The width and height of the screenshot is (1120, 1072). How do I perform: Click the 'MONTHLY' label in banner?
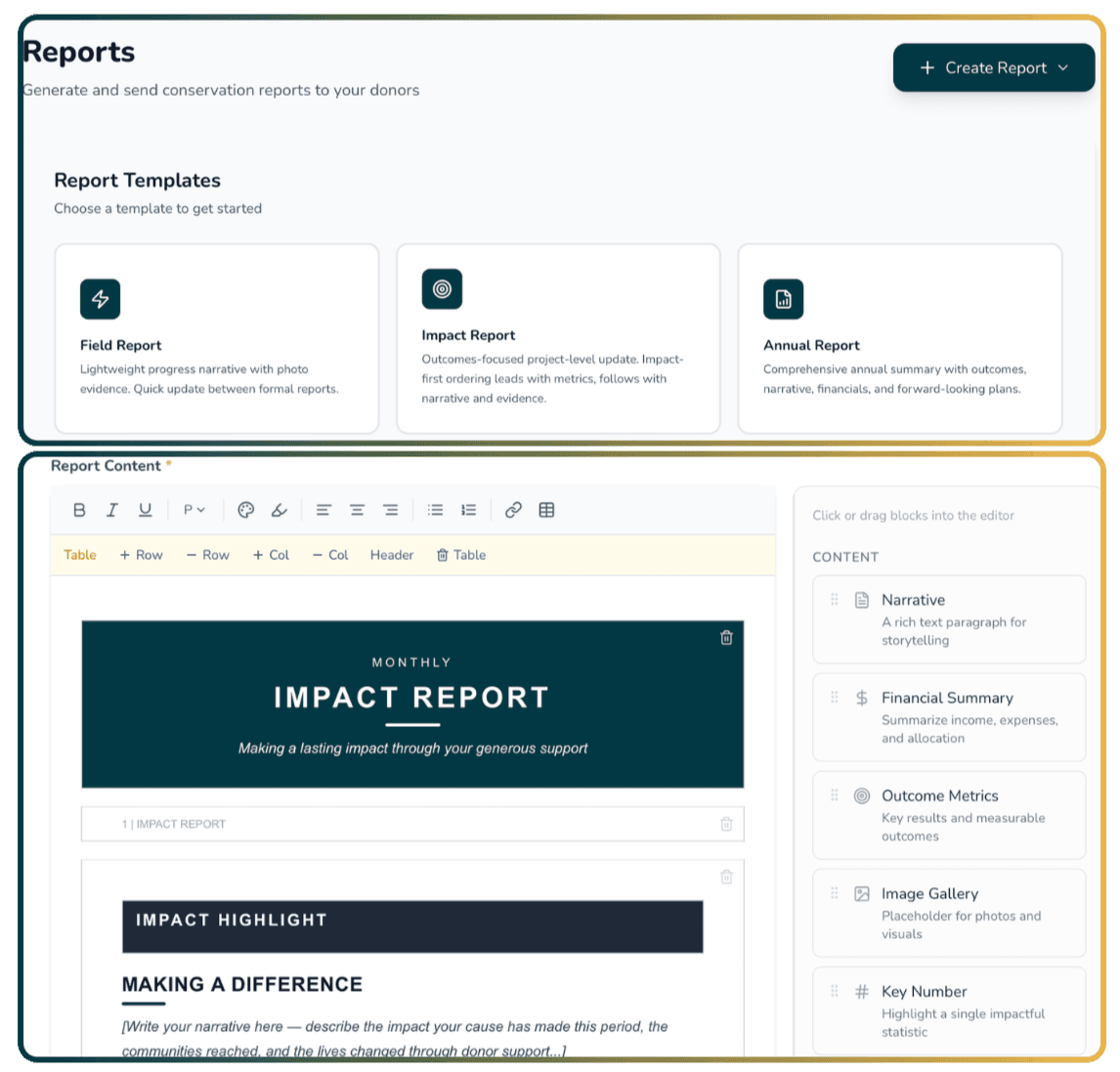(412, 662)
